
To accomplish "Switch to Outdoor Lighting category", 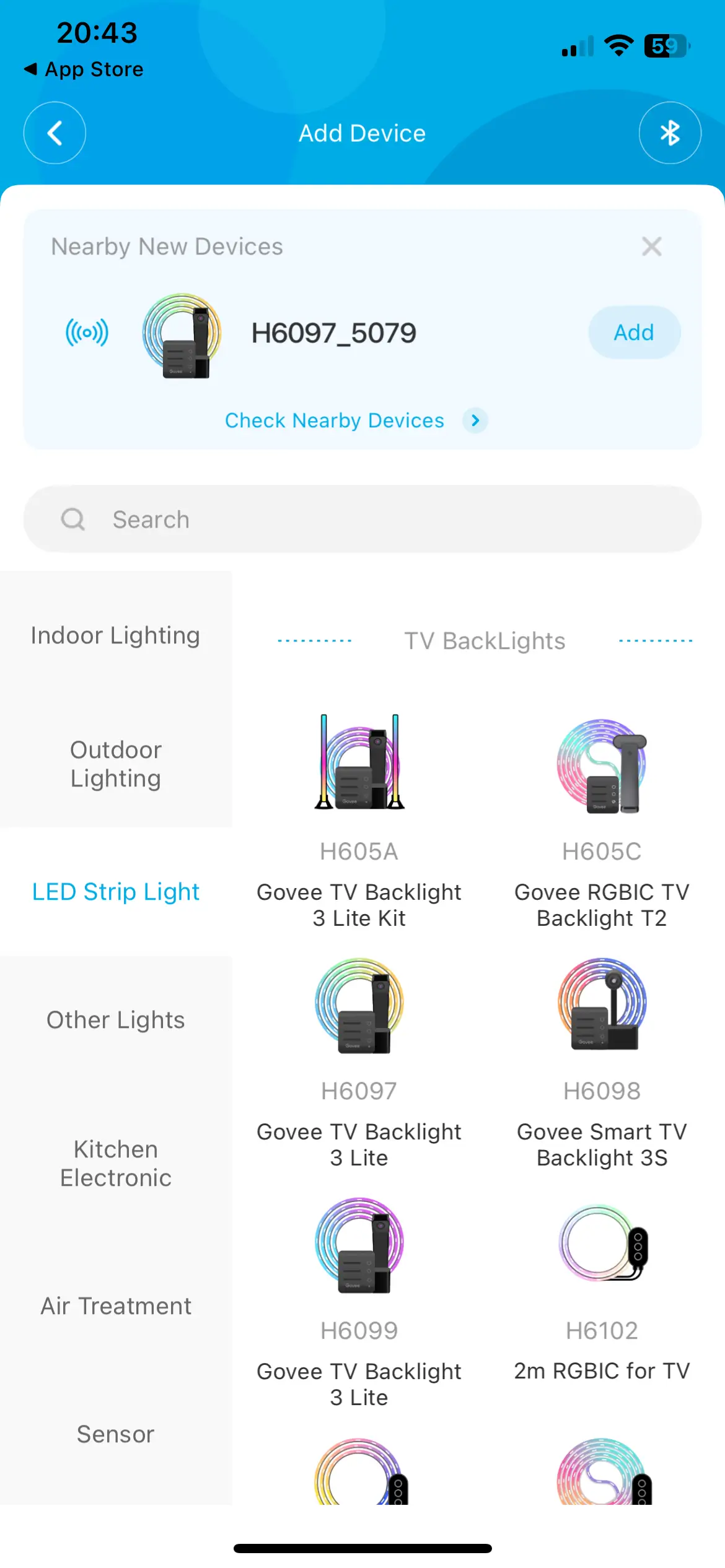I will (x=116, y=764).
